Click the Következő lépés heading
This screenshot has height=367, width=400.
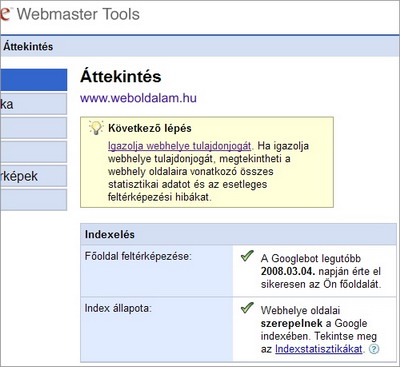(150, 128)
